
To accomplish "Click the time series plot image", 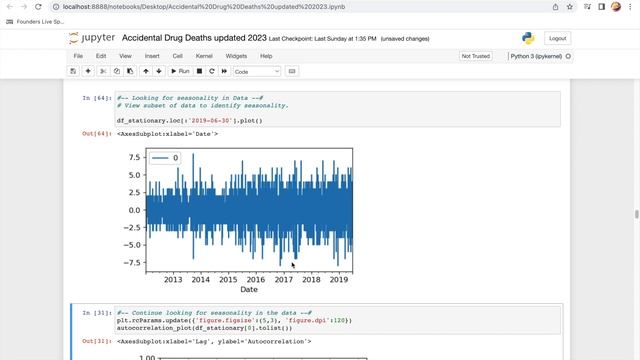I will coord(239,220).
